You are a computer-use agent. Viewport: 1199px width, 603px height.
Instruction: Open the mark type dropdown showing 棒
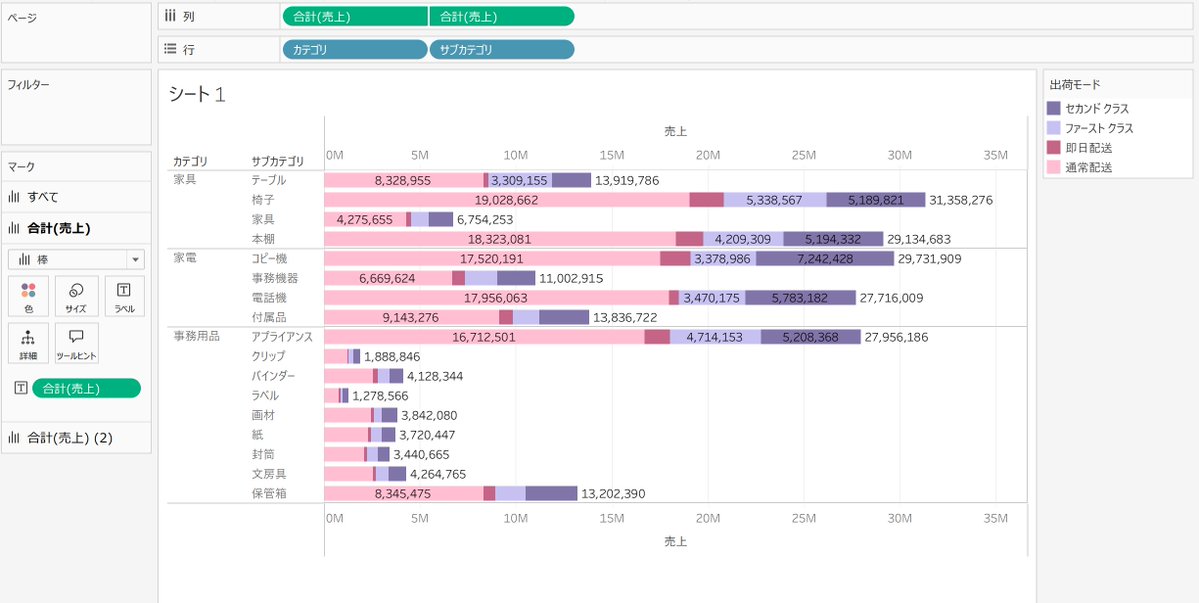coord(76,260)
